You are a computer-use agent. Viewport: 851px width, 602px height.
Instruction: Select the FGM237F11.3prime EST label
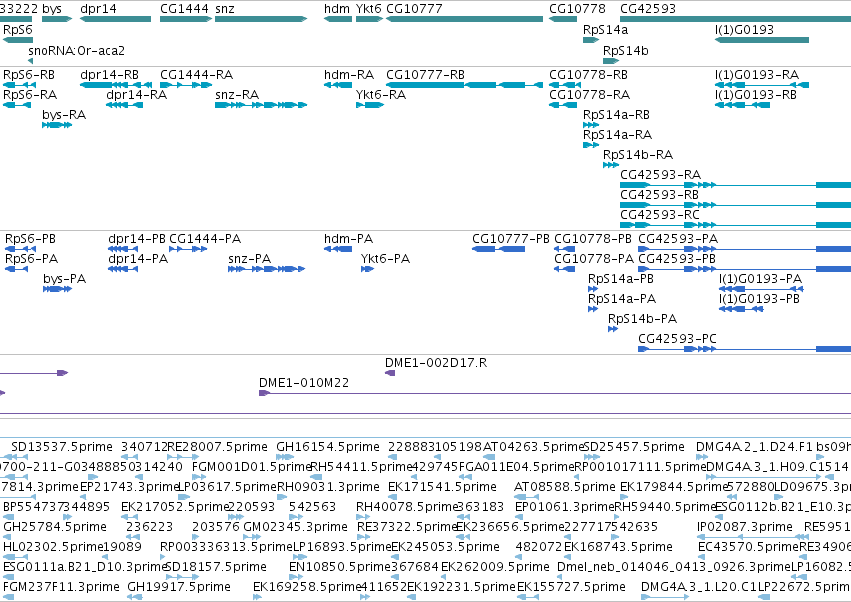click(x=61, y=587)
